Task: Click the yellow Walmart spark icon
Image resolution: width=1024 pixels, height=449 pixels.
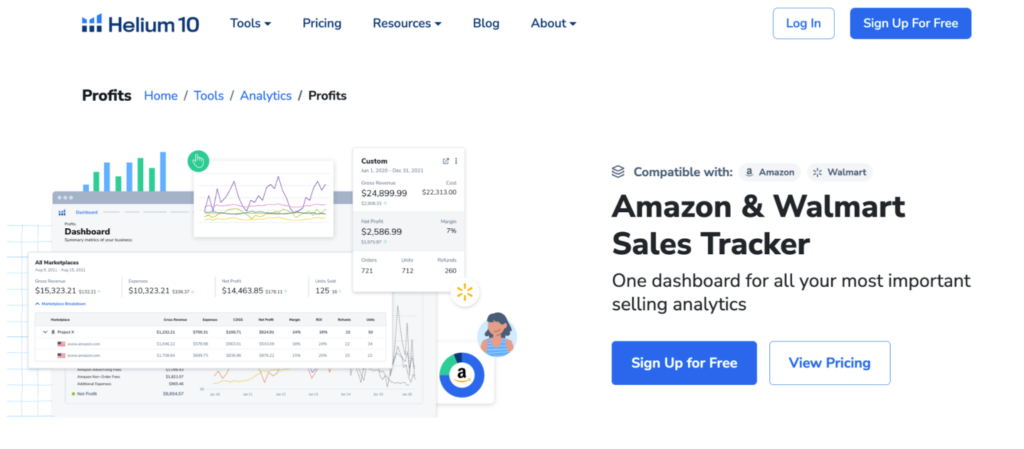Action: click(465, 292)
